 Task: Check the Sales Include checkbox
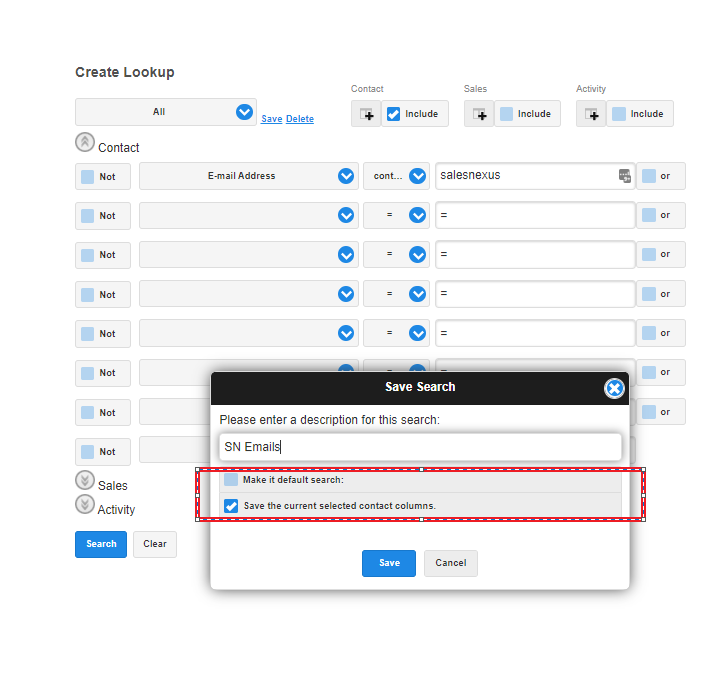[506, 114]
